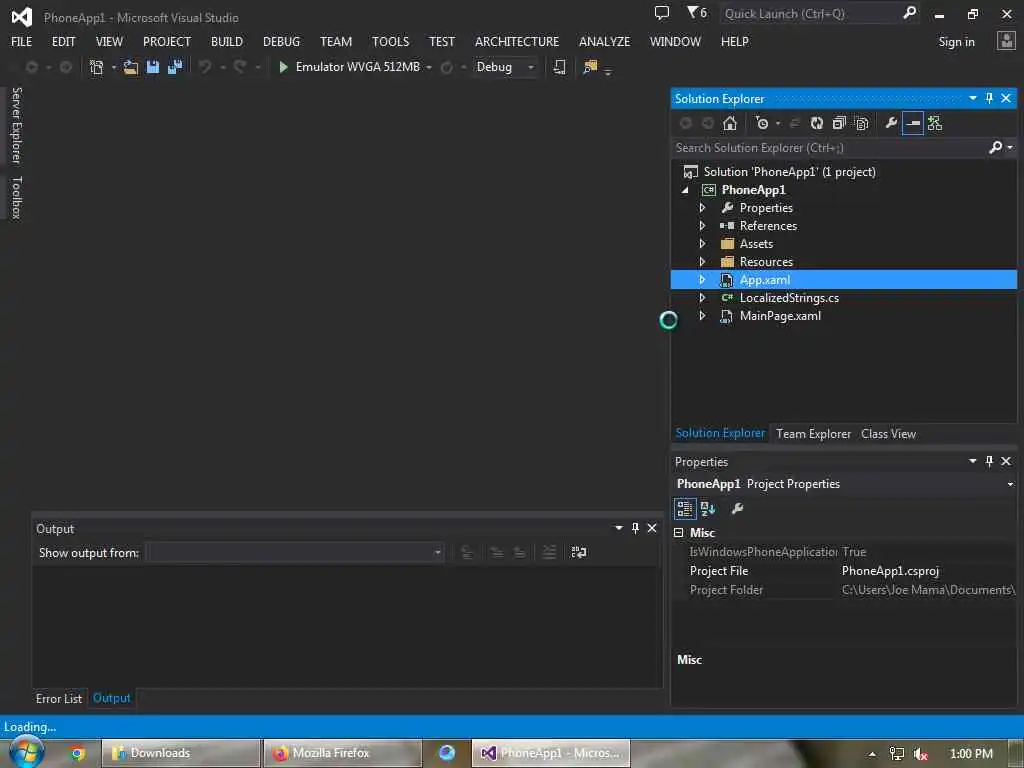
Task: Collapse the PhoneApp1 project node
Action: point(685,190)
